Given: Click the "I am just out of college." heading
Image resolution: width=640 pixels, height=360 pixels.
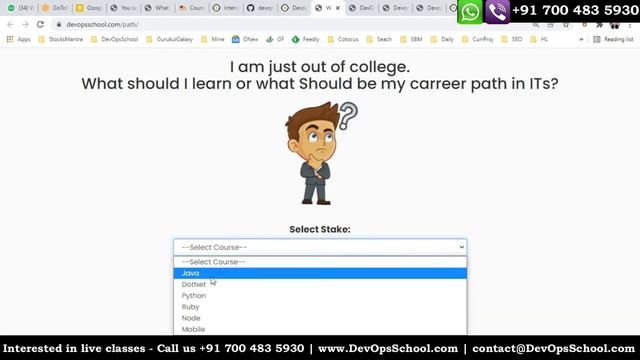Looking at the screenshot, I should coord(320,67).
